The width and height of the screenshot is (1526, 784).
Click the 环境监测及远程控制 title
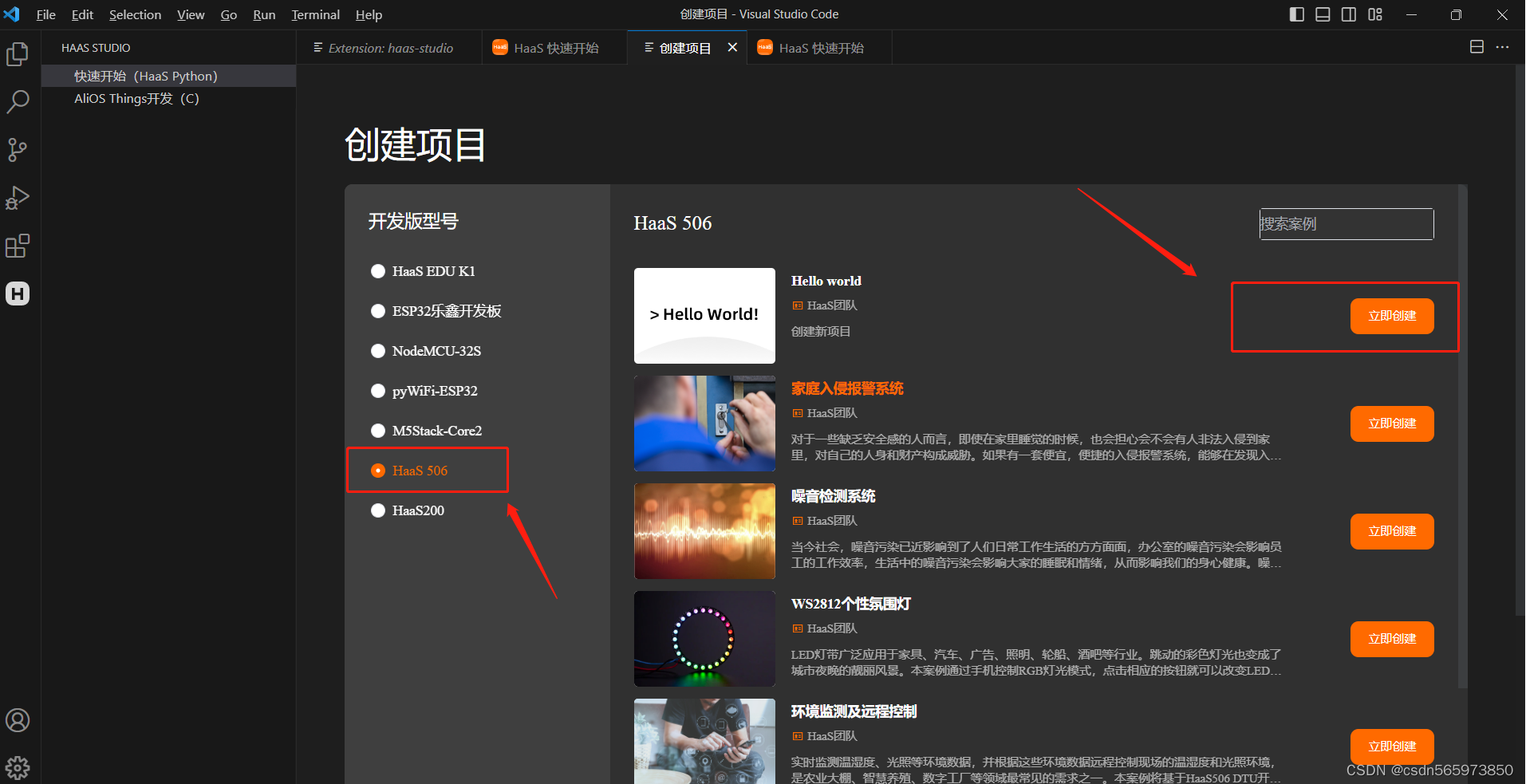point(854,711)
